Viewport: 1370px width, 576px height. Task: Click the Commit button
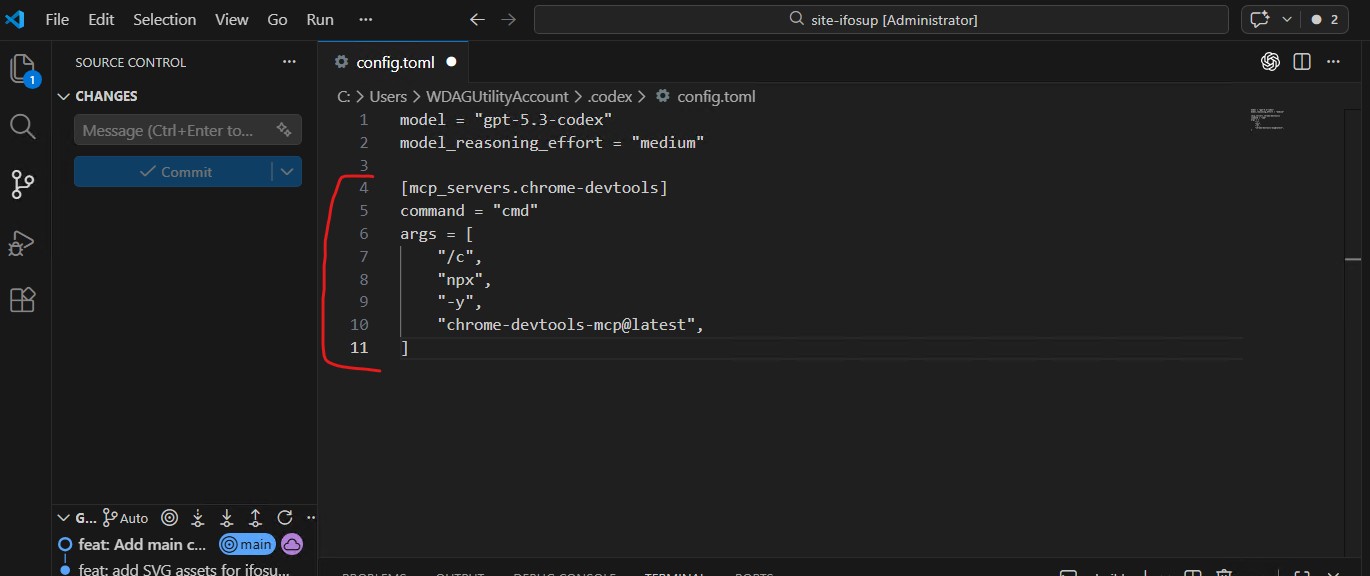click(x=174, y=171)
